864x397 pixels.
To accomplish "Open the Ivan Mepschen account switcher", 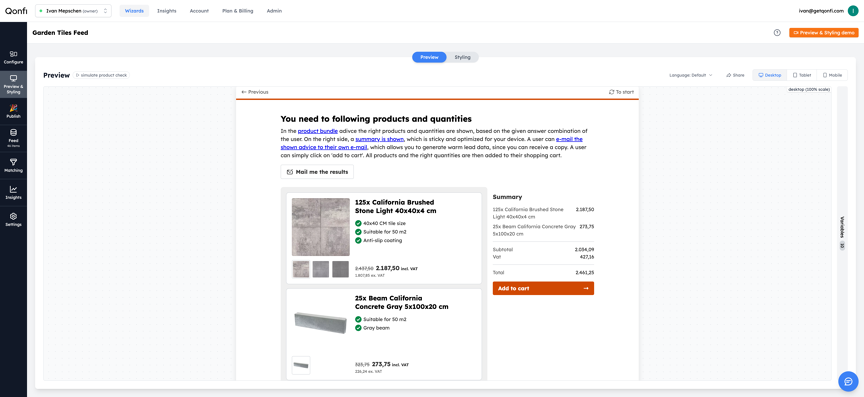I will [73, 10].
